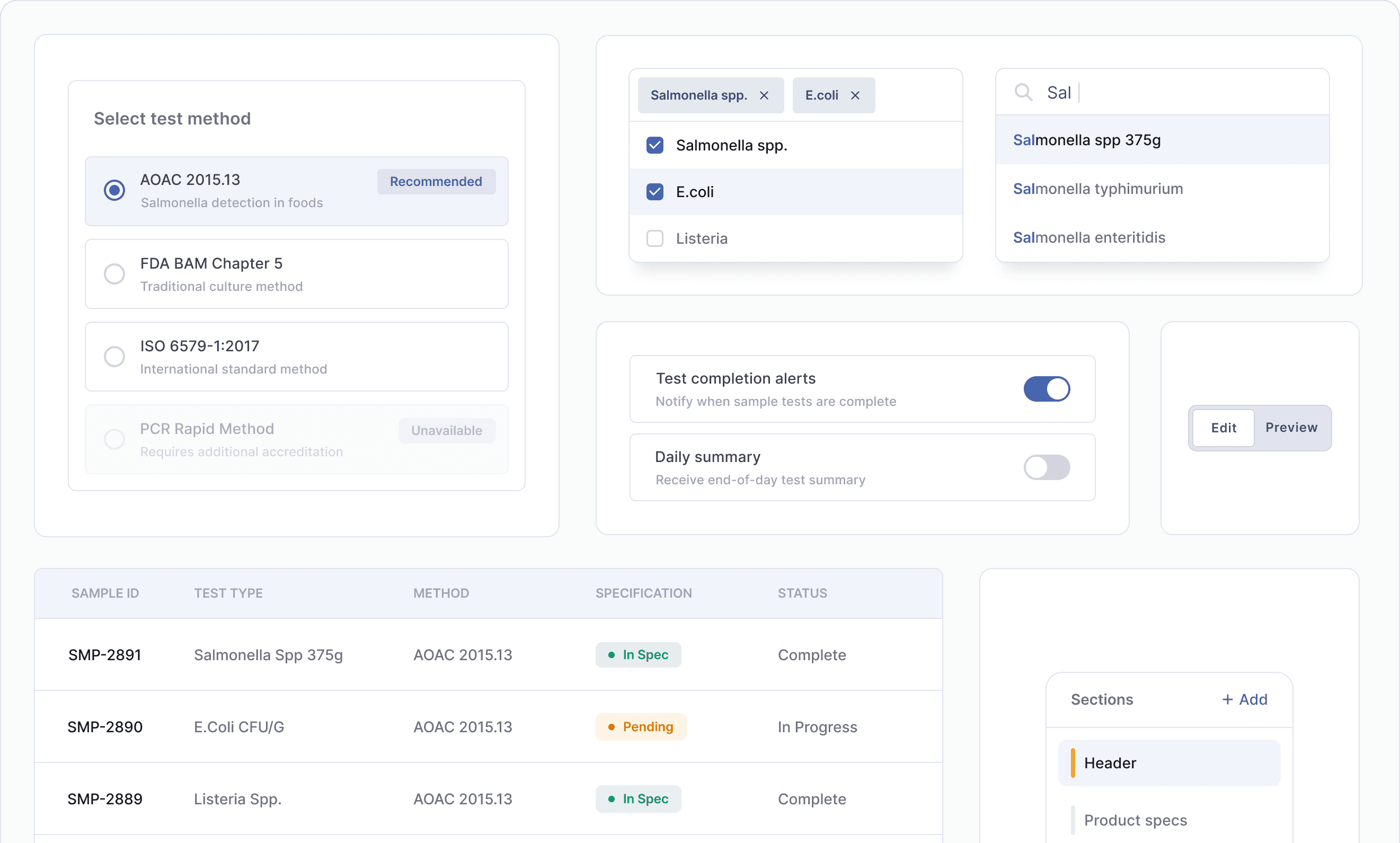Pick Salmonella typhimurium from suggestions

(x=1097, y=189)
